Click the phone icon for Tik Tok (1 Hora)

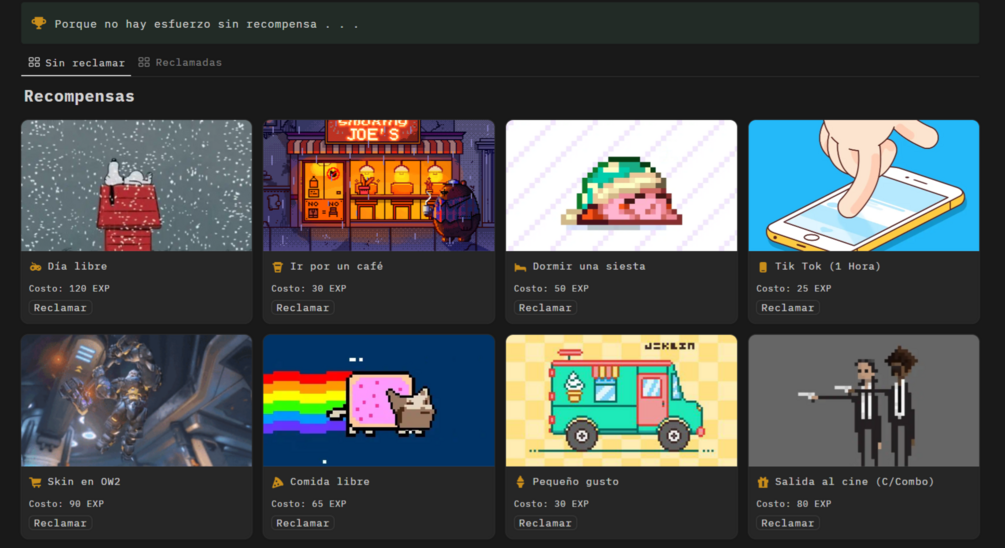click(763, 267)
